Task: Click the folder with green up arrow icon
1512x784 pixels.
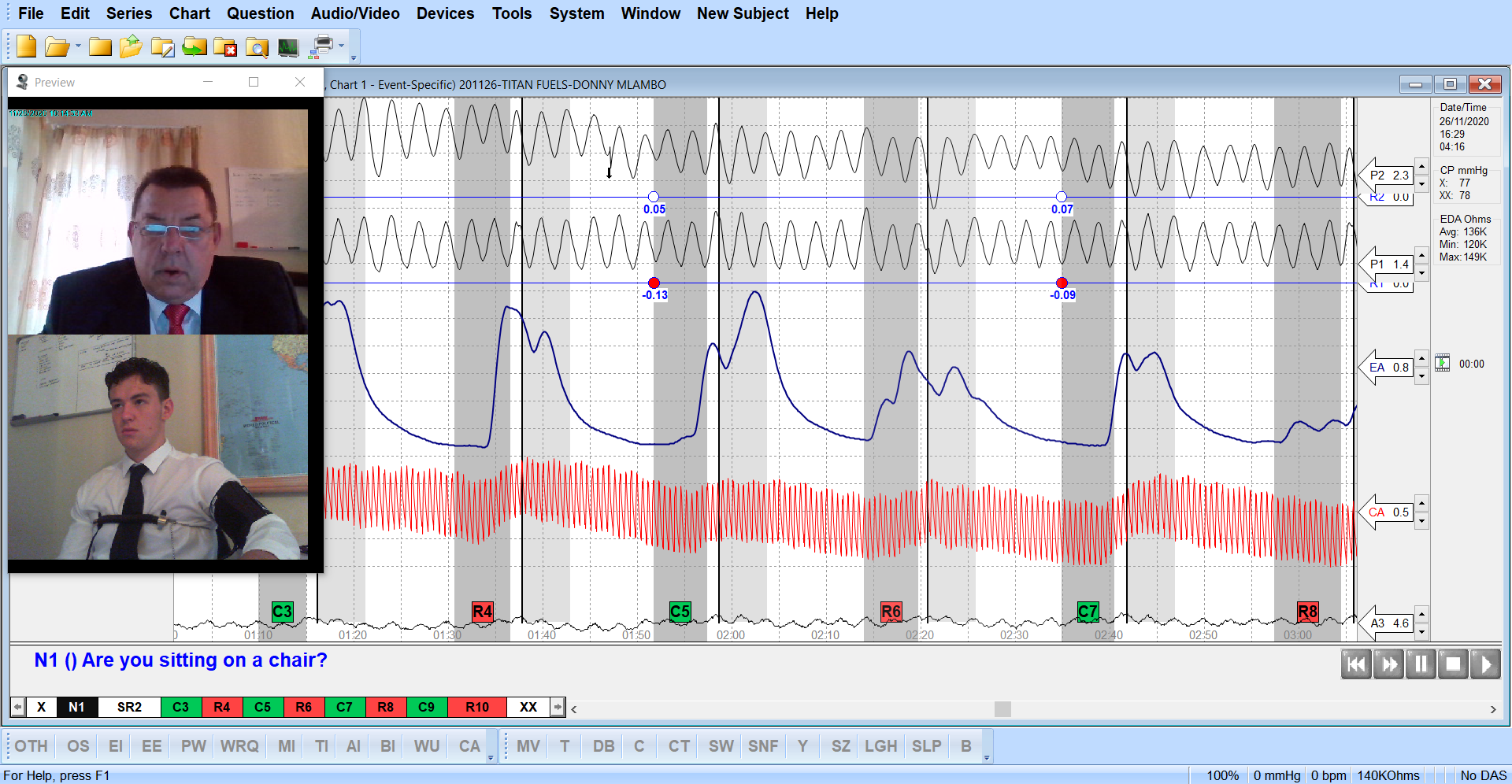Action: [131, 47]
